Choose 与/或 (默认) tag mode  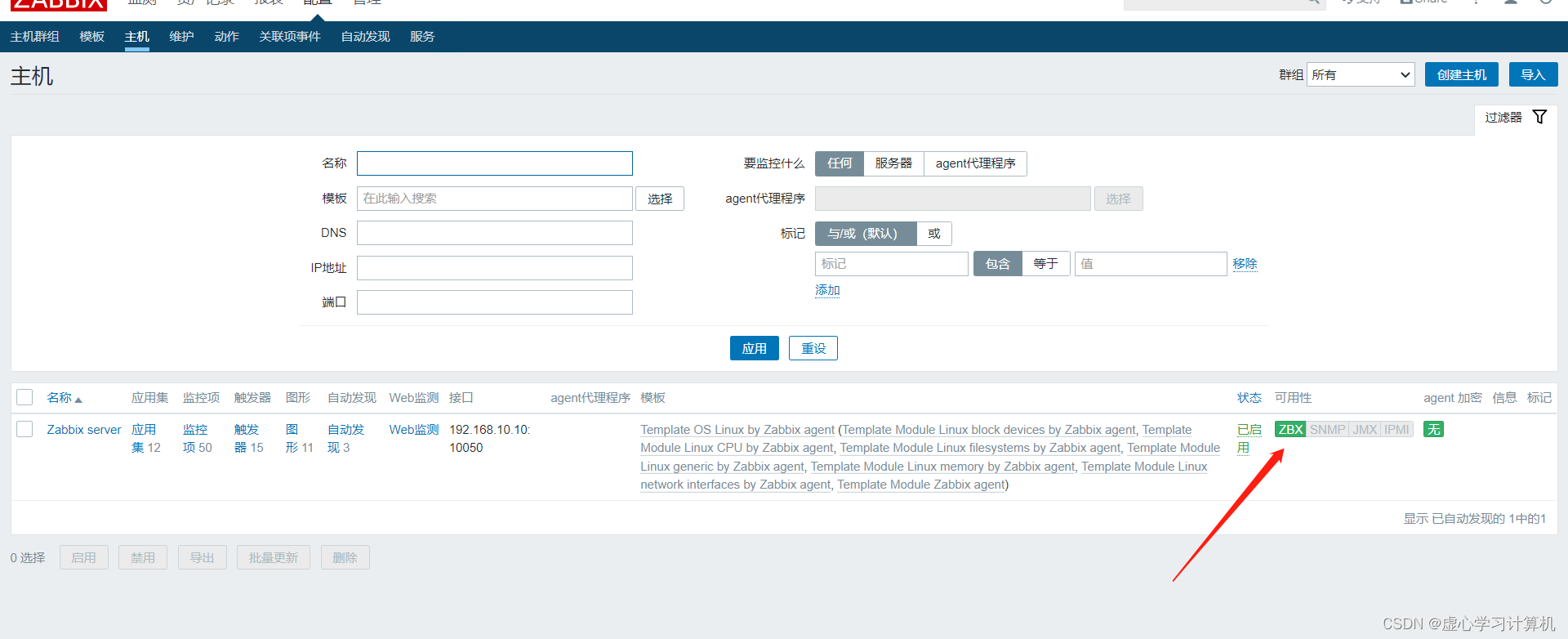coord(866,234)
